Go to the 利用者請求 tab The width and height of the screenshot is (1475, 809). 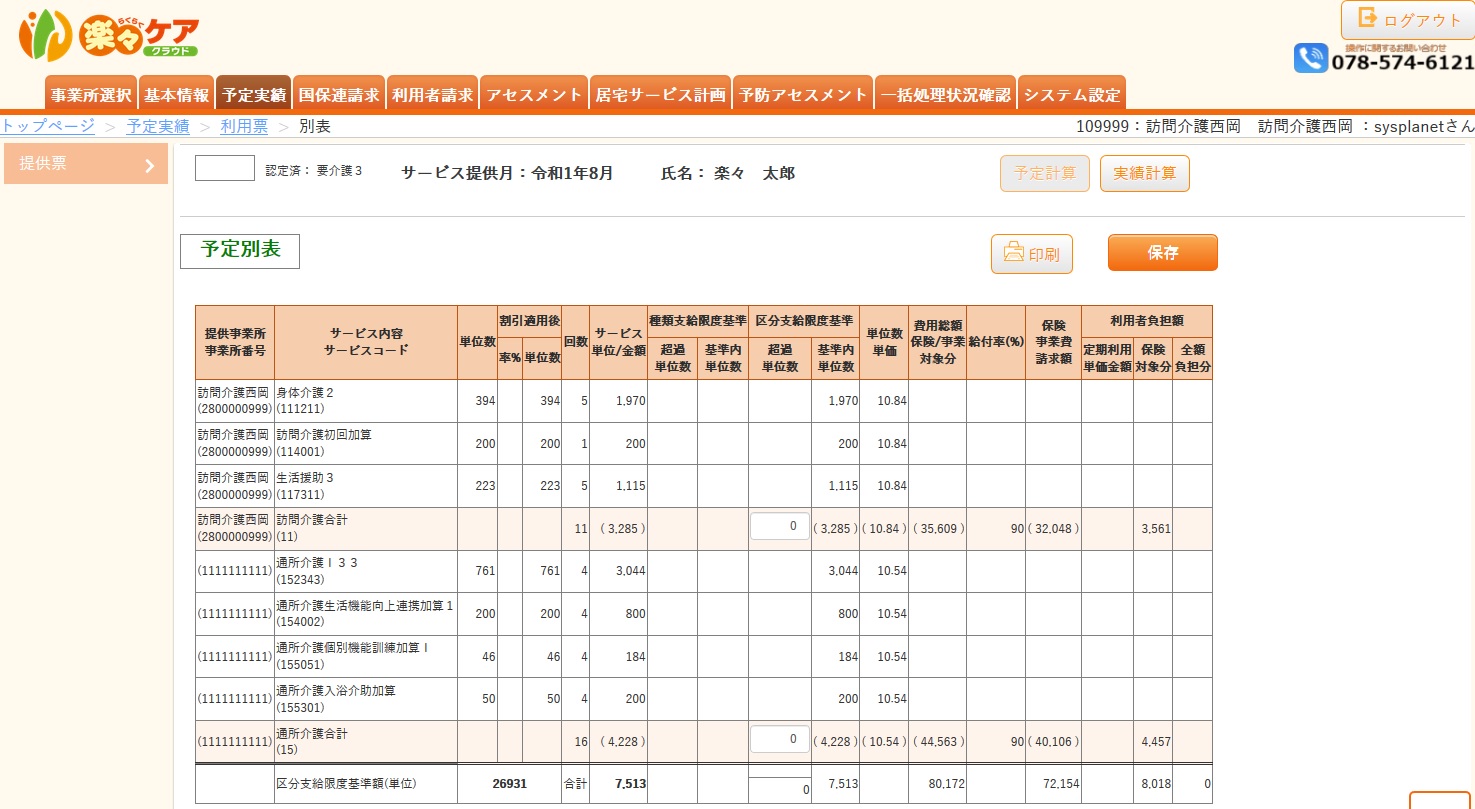coord(432,95)
